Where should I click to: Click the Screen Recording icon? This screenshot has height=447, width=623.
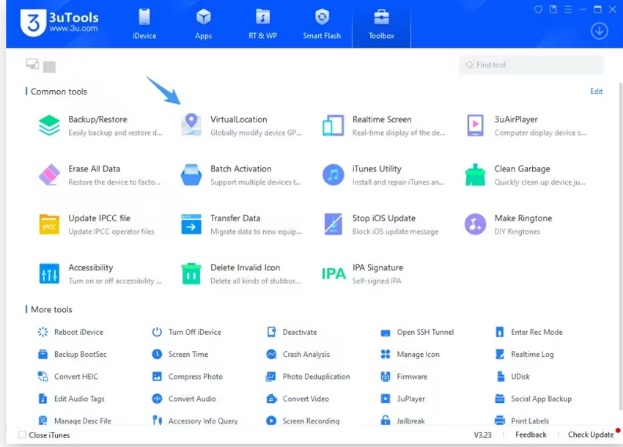tap(271, 420)
